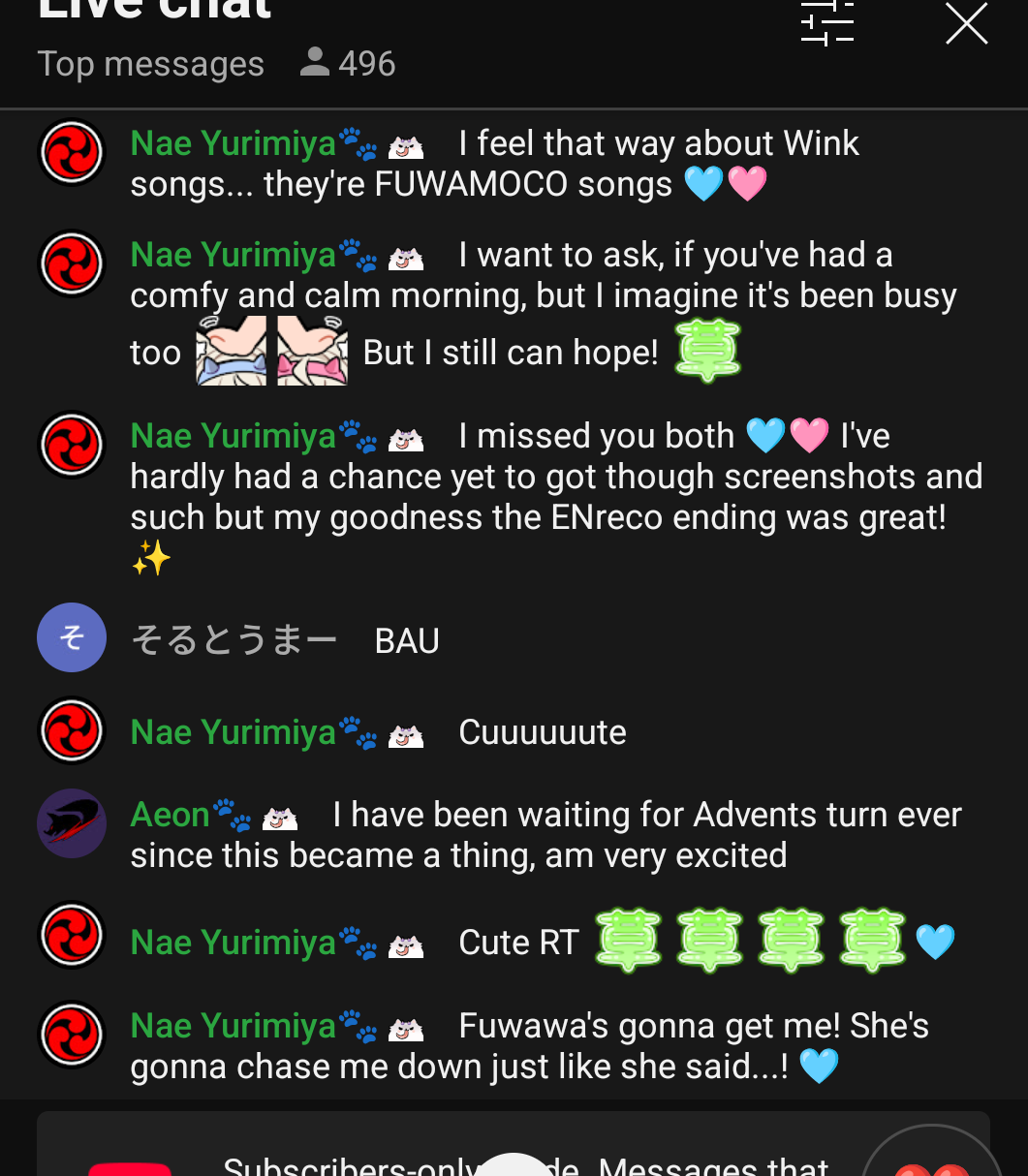Select the 'BAU' chat message
The width and height of the screenshot is (1028, 1176).
407,641
